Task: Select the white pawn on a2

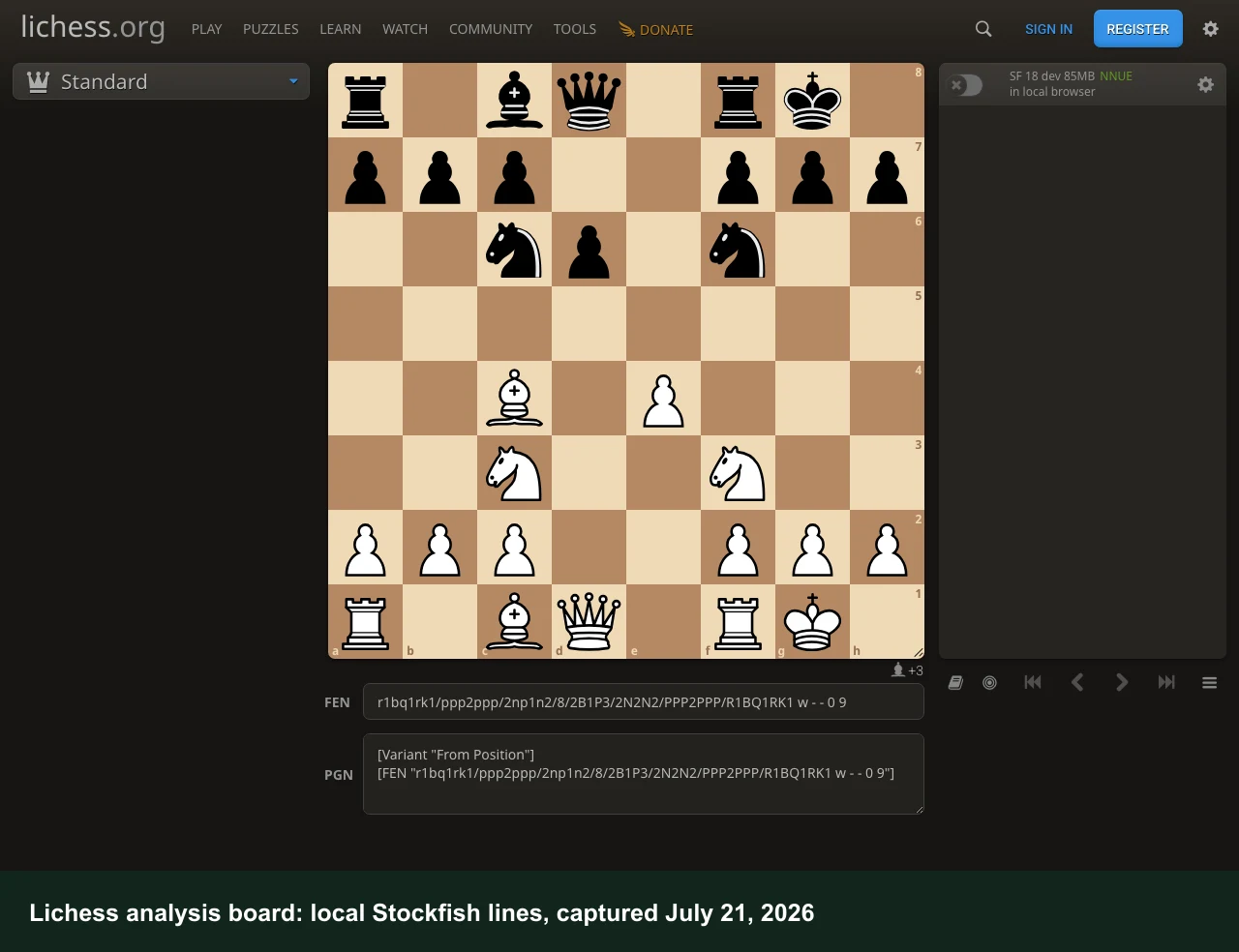Action: click(x=365, y=548)
